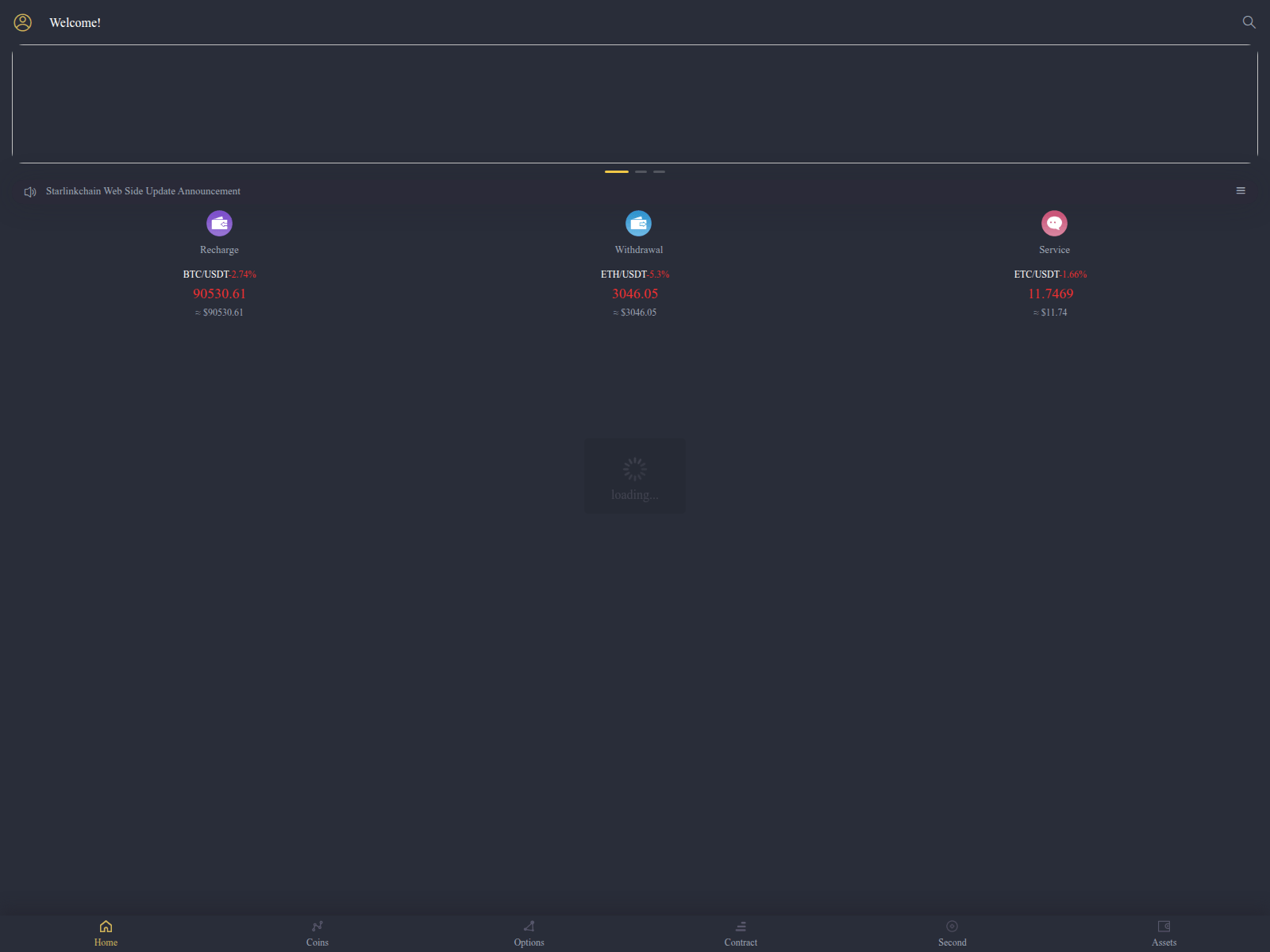Open the Assets tab
This screenshot has width=1270, height=952.
tap(1164, 933)
